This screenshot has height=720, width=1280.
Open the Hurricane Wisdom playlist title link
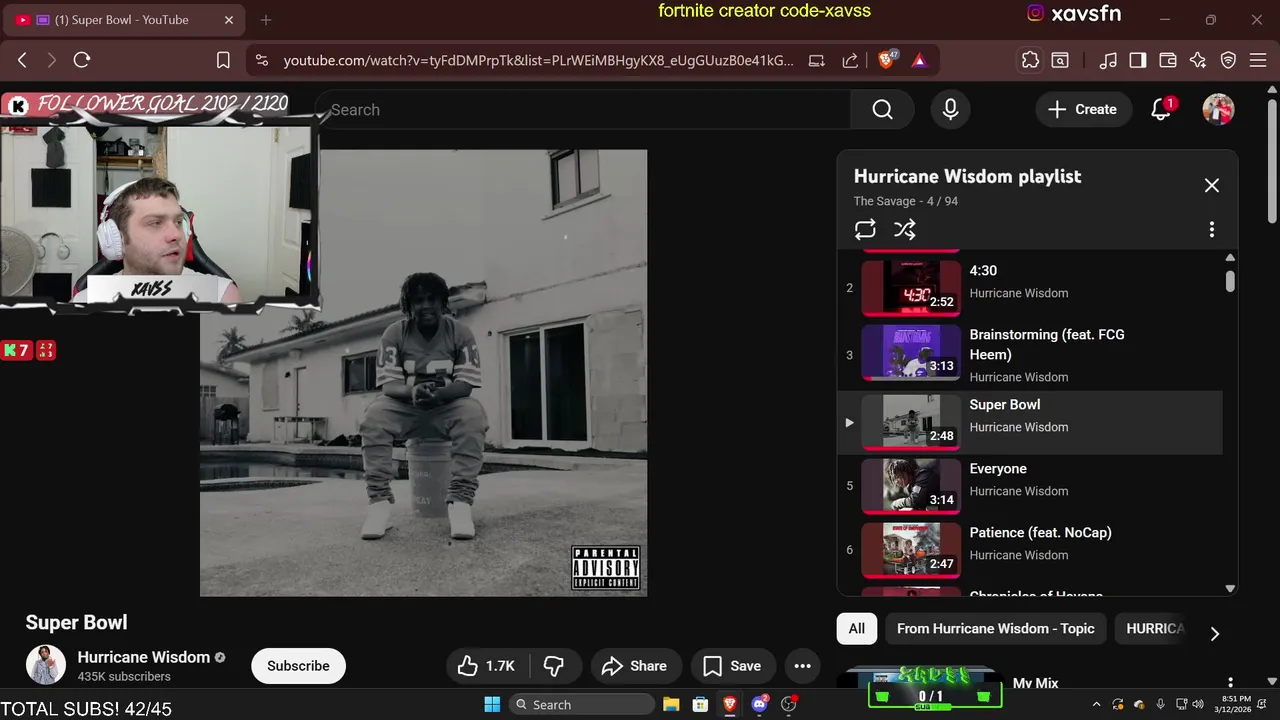(967, 176)
